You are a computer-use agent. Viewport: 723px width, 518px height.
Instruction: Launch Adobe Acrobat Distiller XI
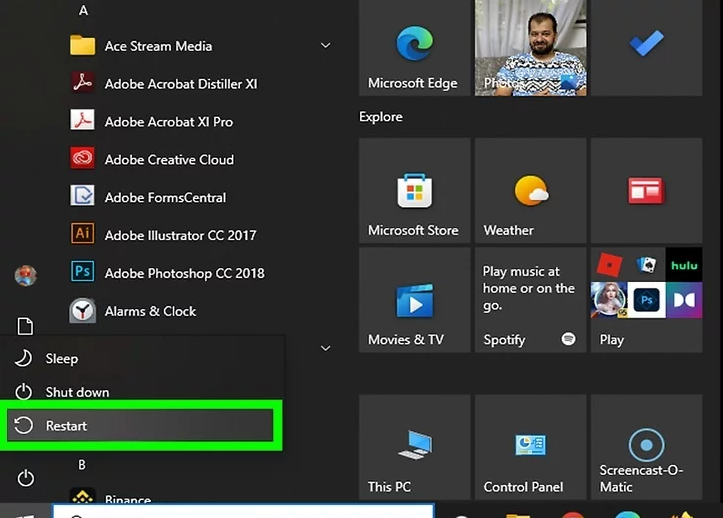(x=180, y=84)
